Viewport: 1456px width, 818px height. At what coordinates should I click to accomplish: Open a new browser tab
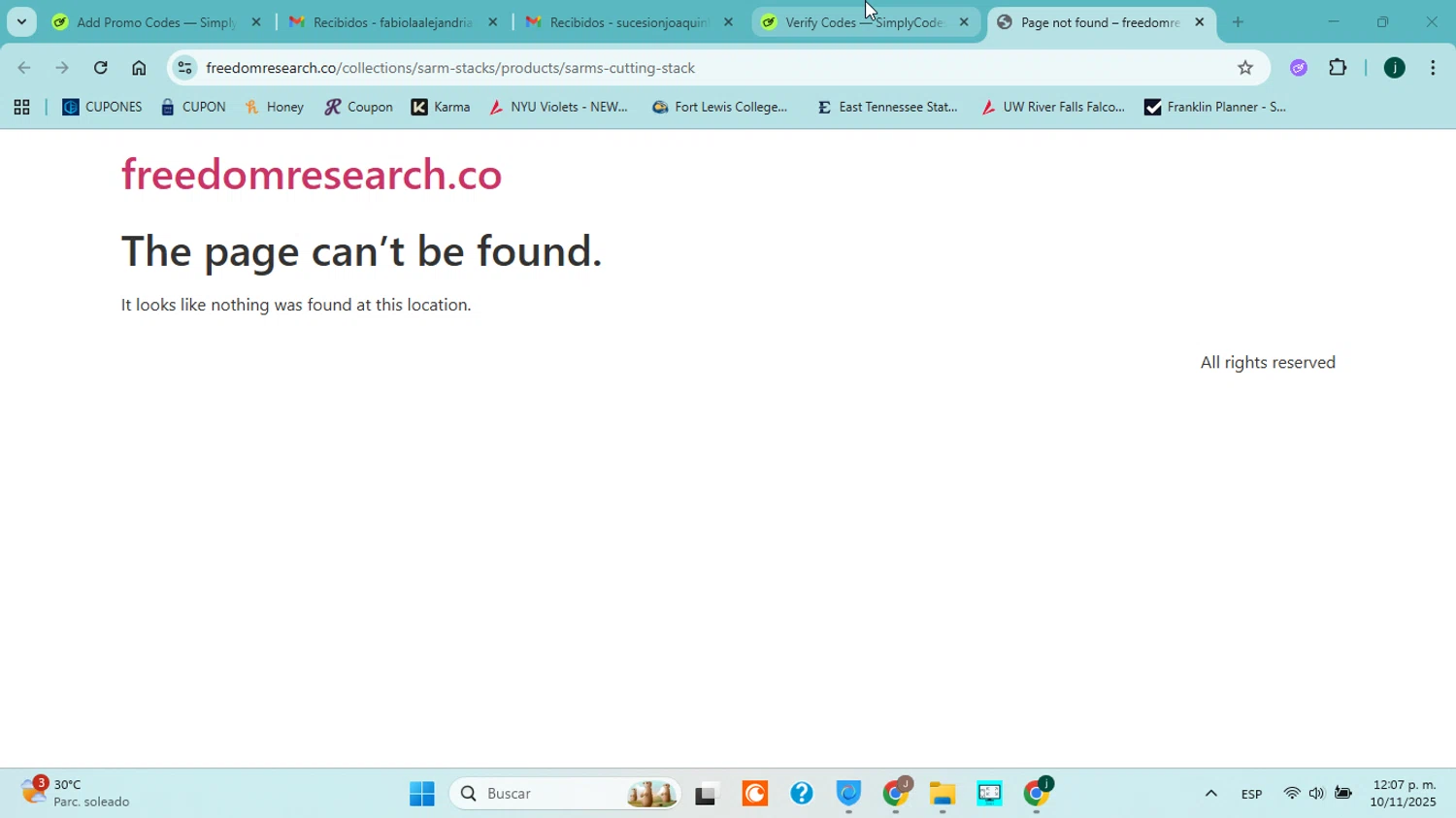tap(1238, 21)
